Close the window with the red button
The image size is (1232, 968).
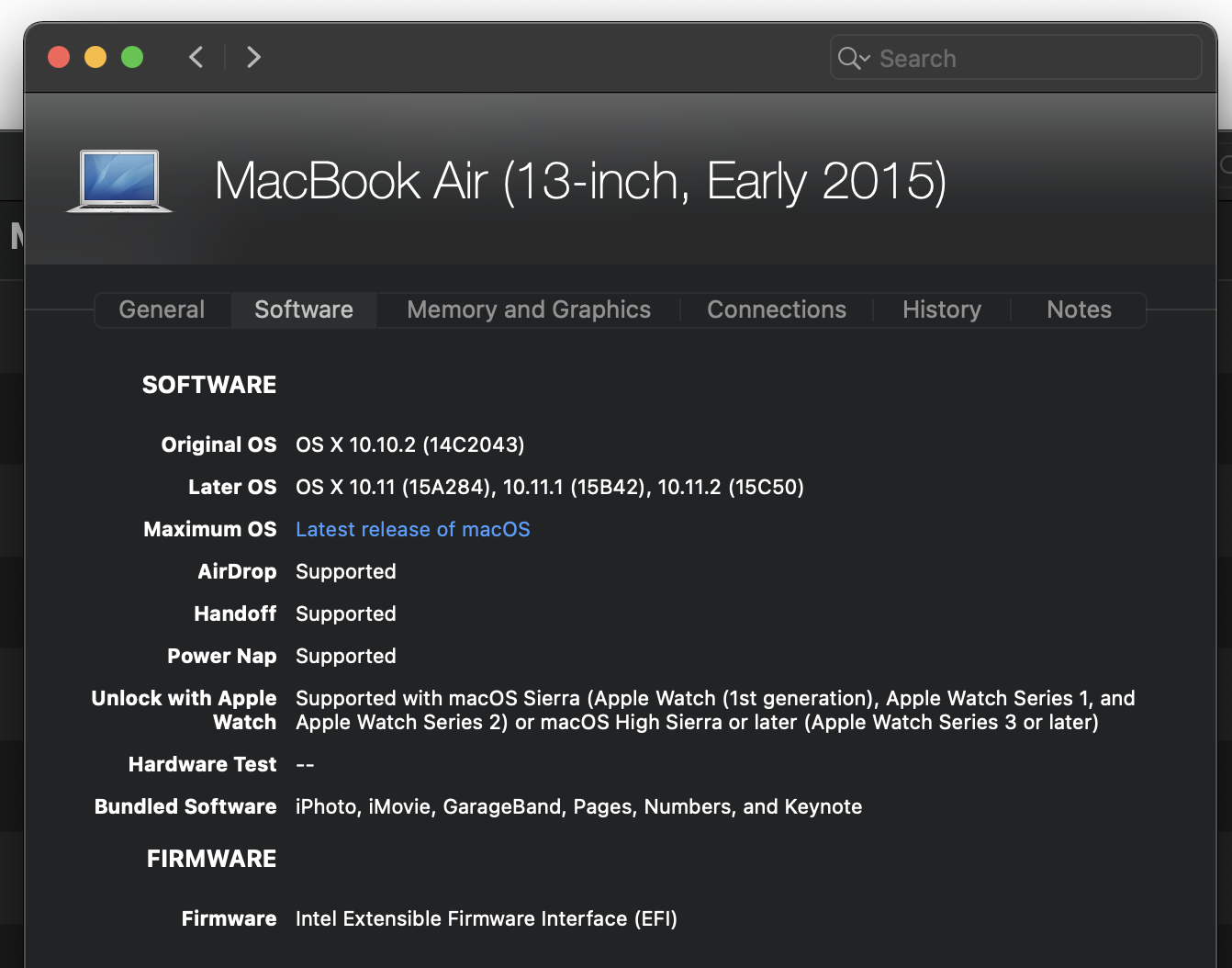59,57
